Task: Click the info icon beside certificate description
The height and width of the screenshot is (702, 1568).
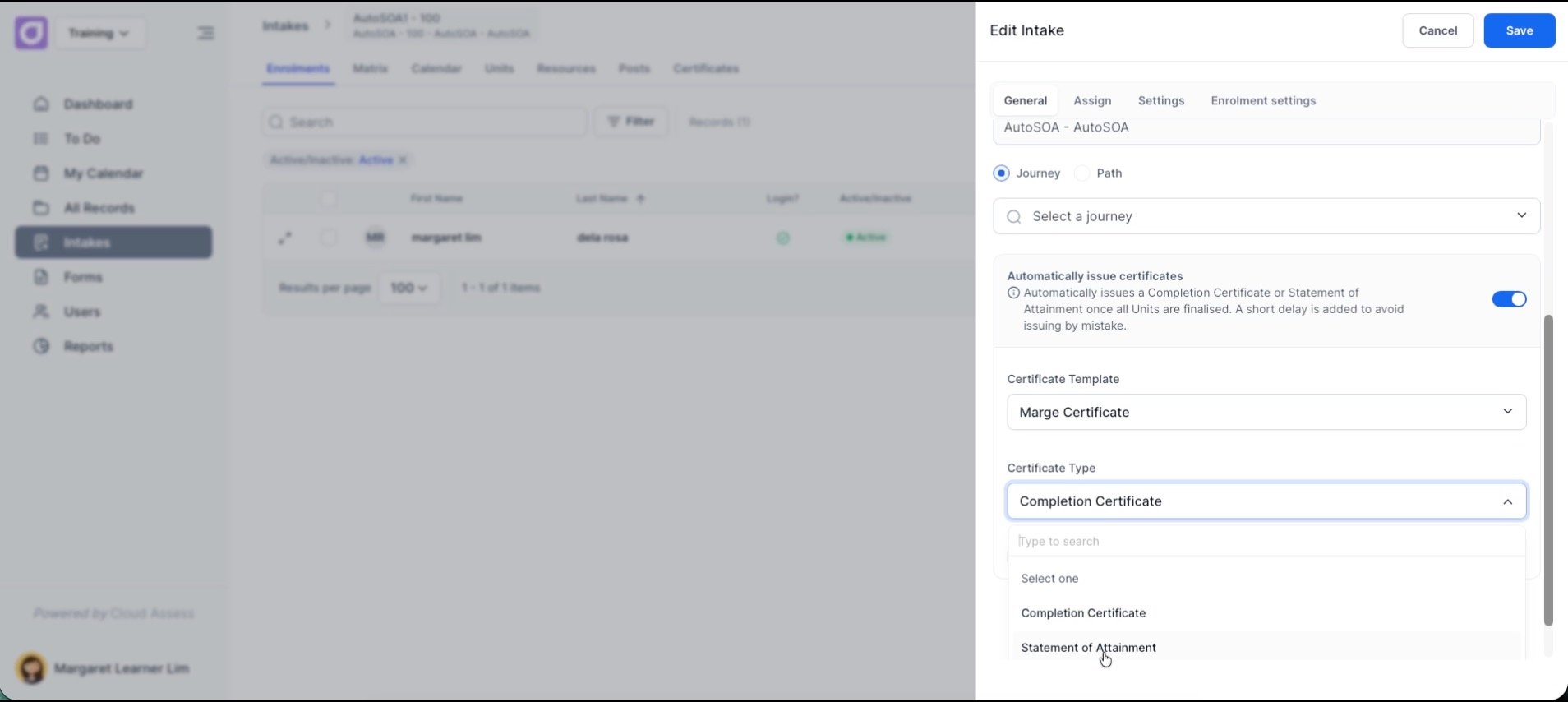Action: point(1013,293)
